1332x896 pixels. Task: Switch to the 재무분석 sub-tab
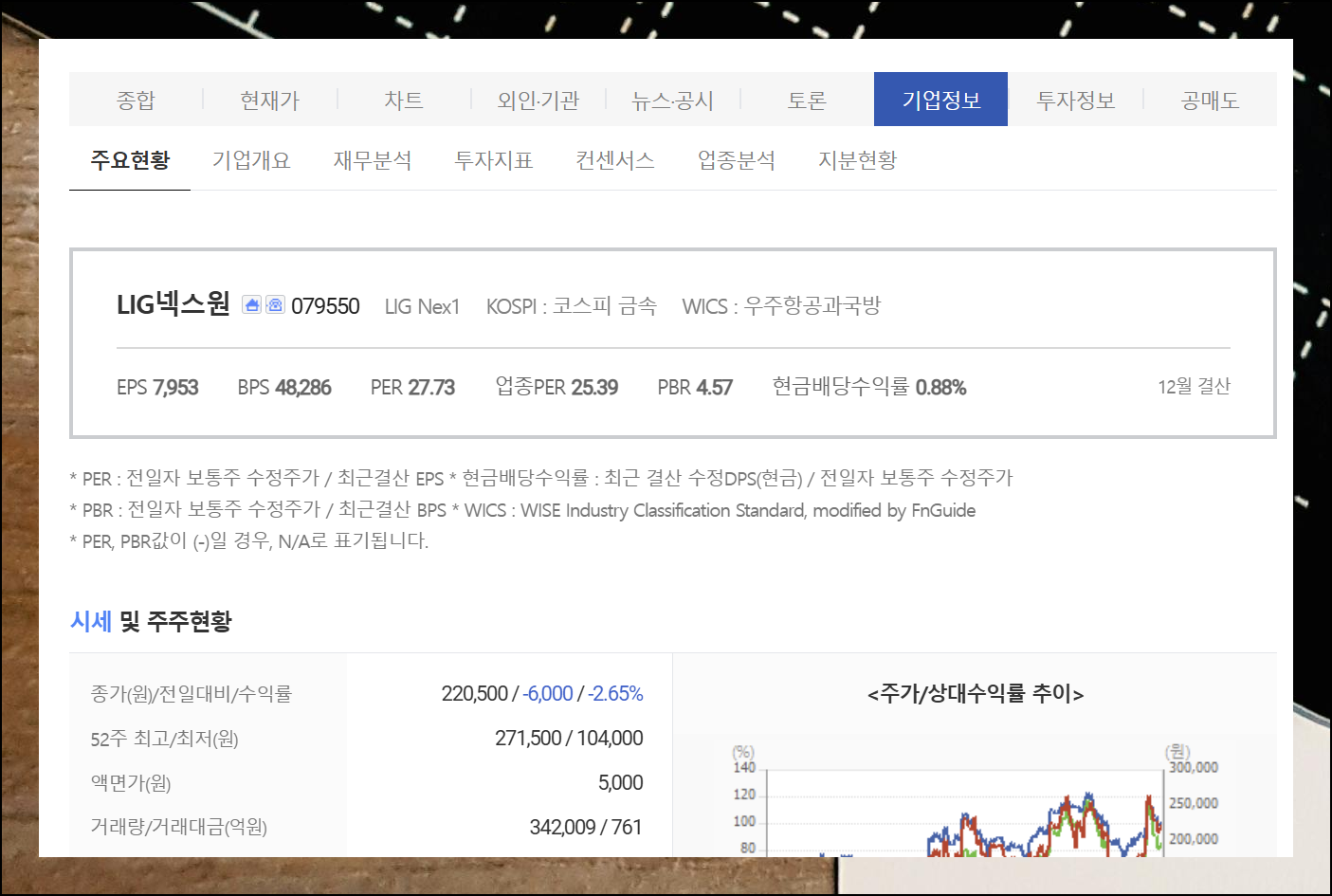(x=373, y=160)
